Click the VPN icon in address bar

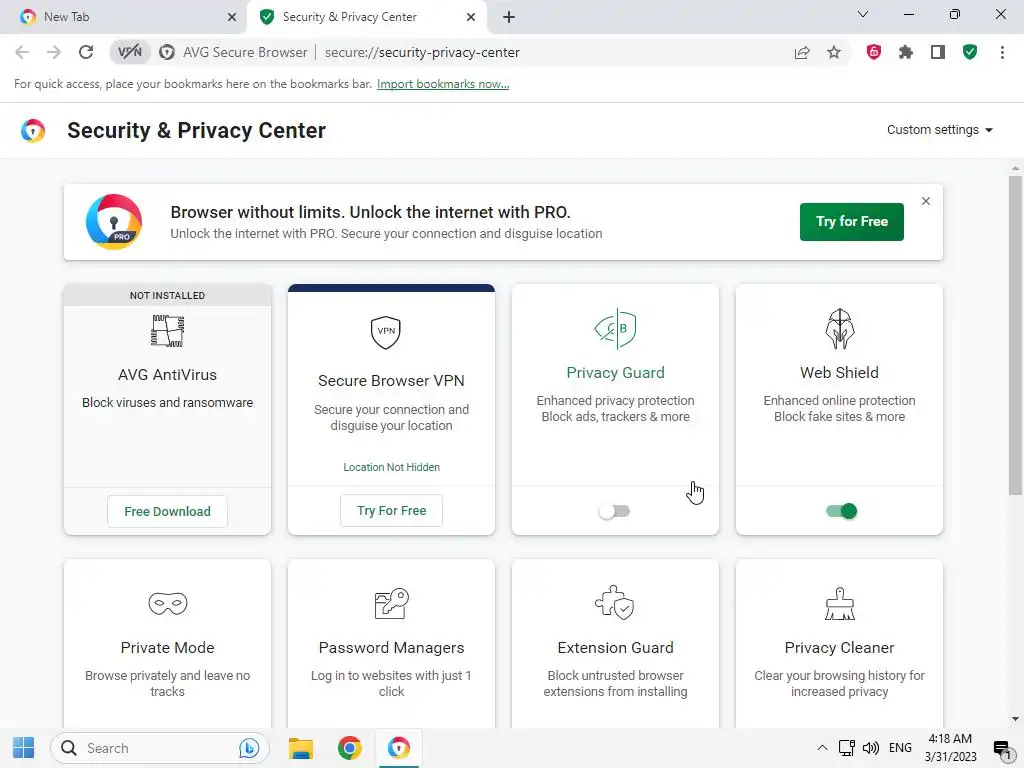(x=130, y=52)
